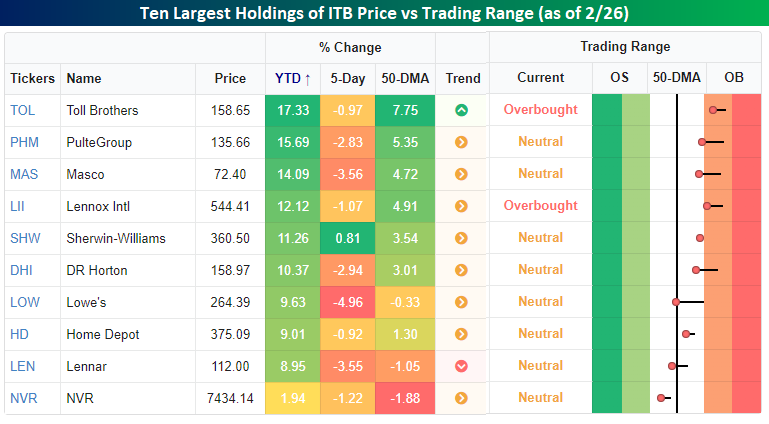Click Toll Brothers trading range dot marker
769x424 pixels.
click(713, 110)
